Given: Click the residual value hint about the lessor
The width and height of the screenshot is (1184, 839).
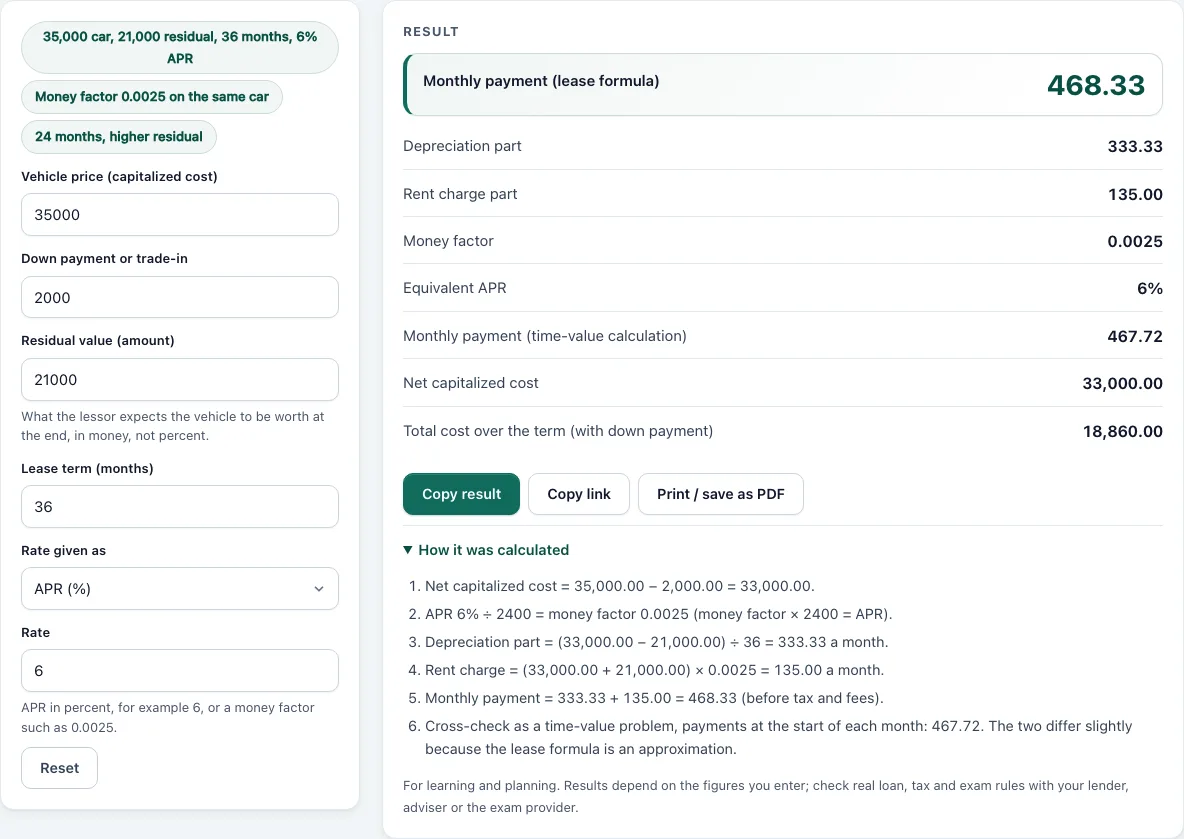Looking at the screenshot, I should (173, 426).
